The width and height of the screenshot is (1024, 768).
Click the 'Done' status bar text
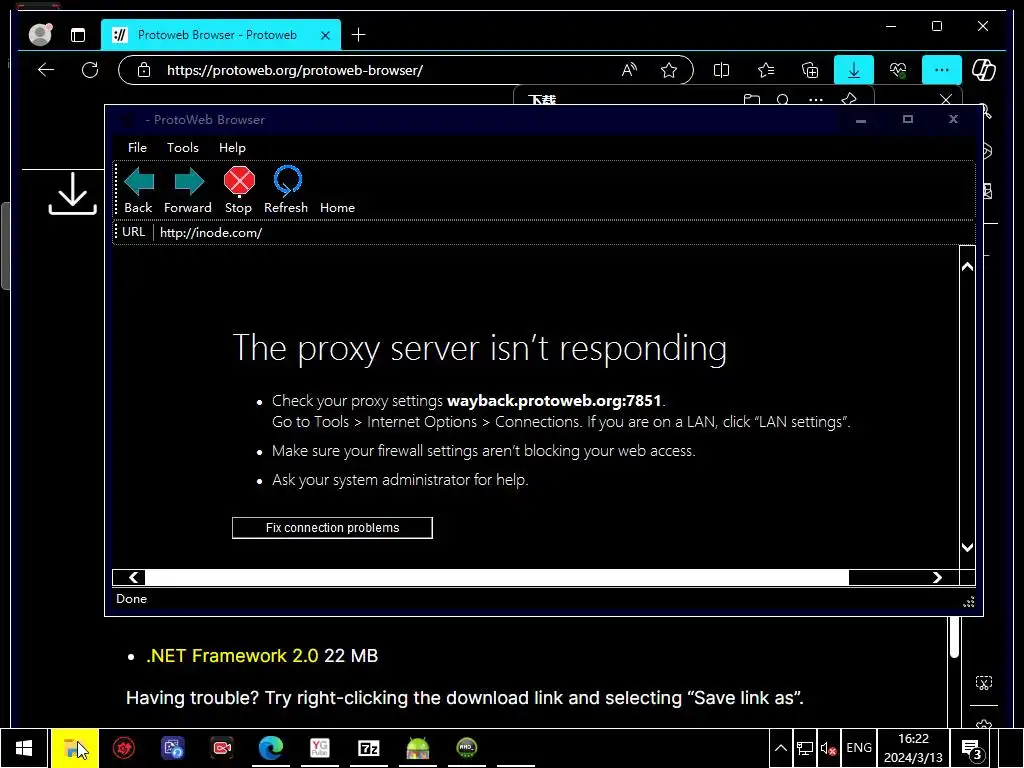pyautogui.click(x=131, y=599)
